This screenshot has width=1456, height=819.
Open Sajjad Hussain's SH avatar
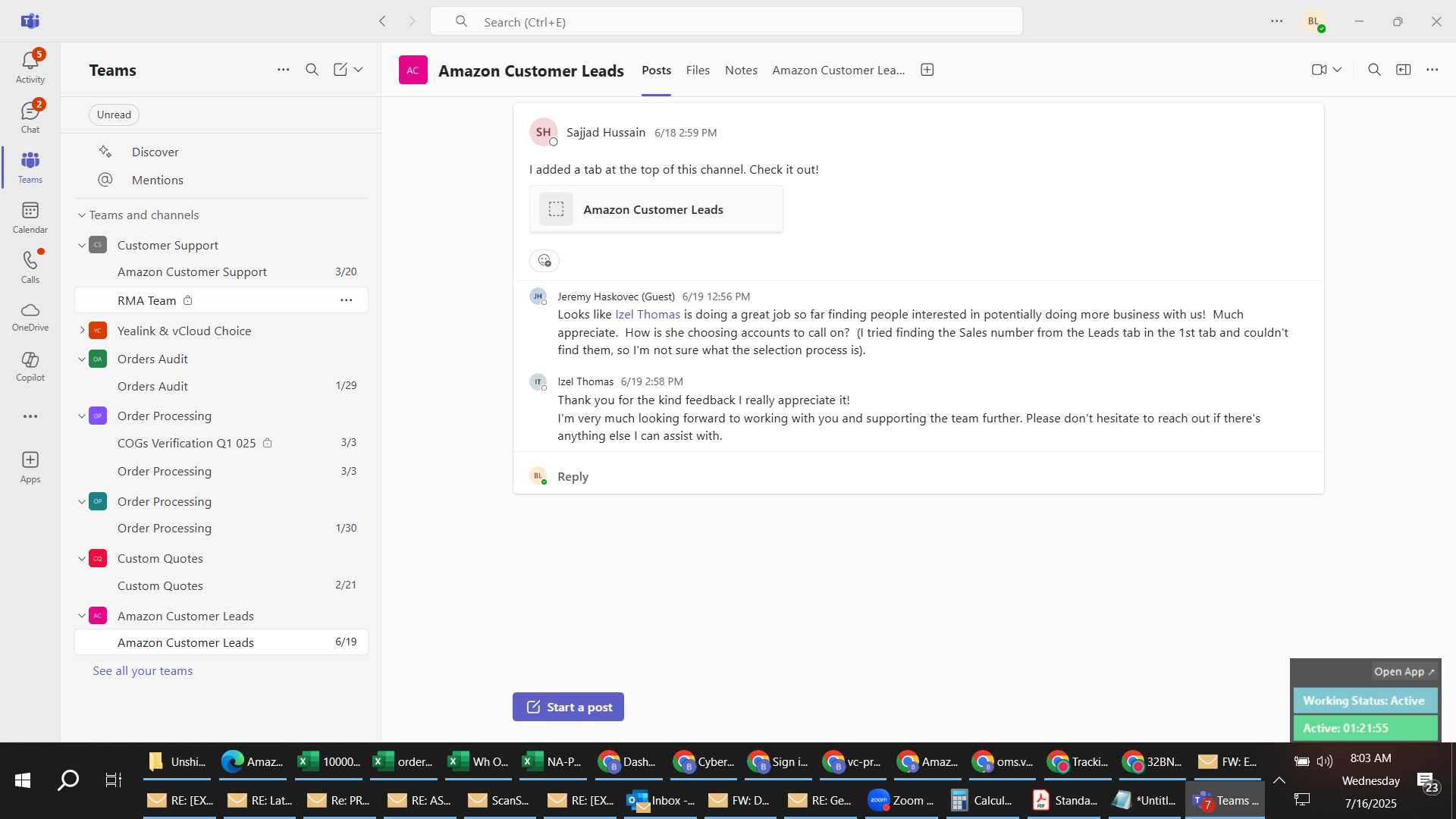[x=543, y=132]
